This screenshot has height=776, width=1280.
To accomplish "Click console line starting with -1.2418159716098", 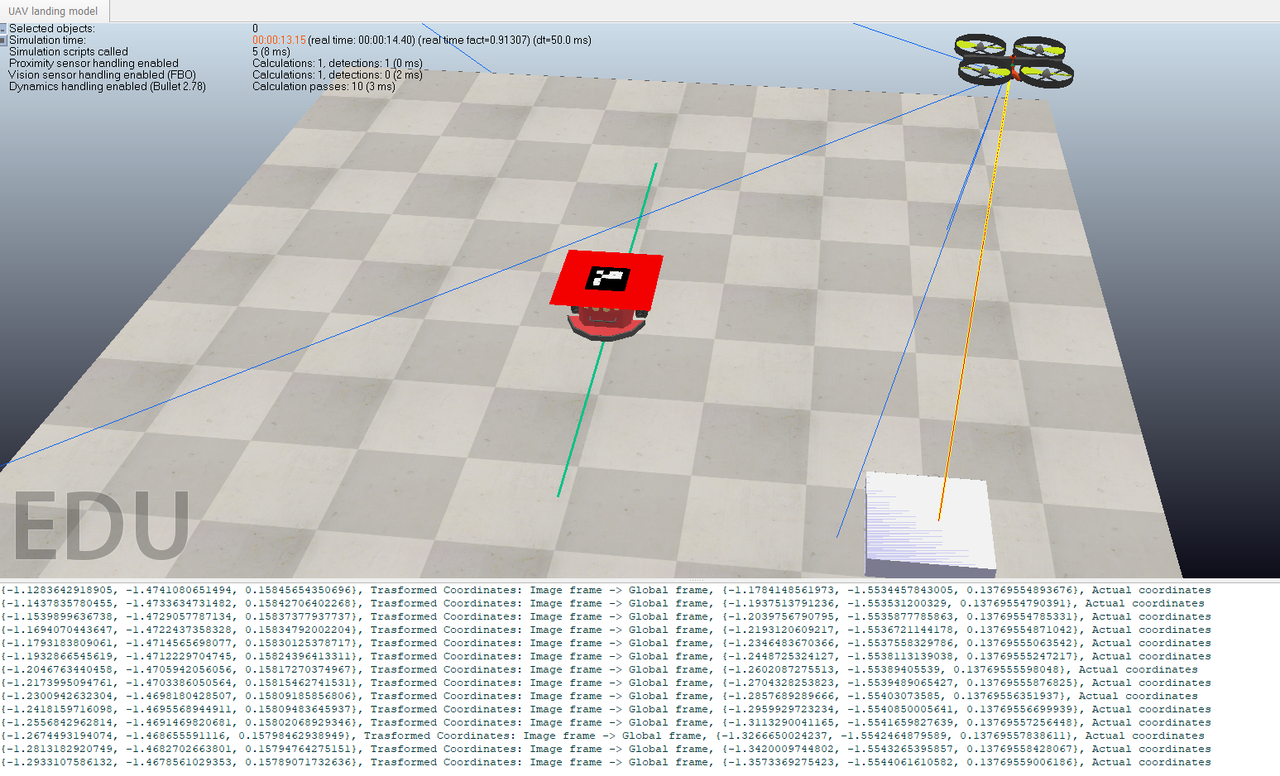I will click(606, 709).
